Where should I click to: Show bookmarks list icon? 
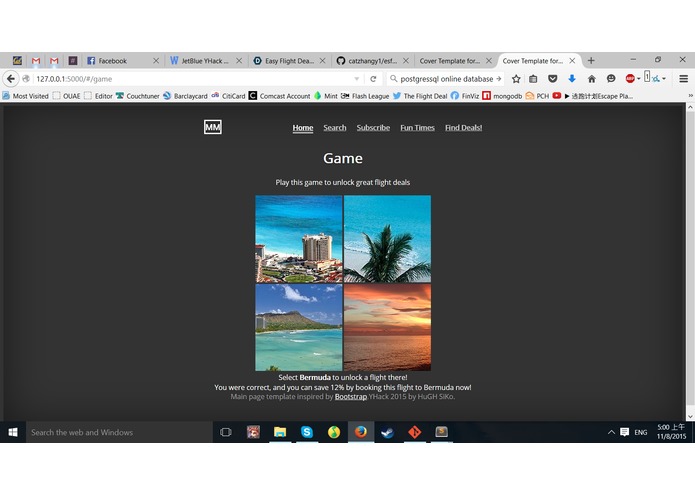point(533,79)
